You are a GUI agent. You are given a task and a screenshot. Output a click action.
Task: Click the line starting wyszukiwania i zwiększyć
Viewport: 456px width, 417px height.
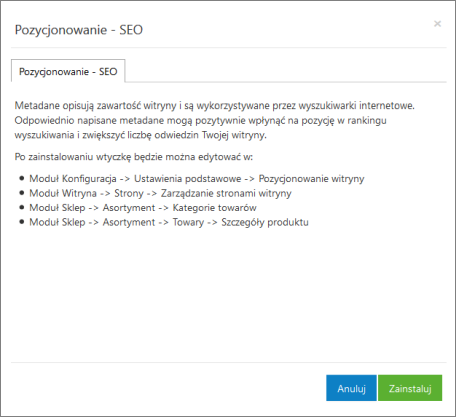click(141, 135)
